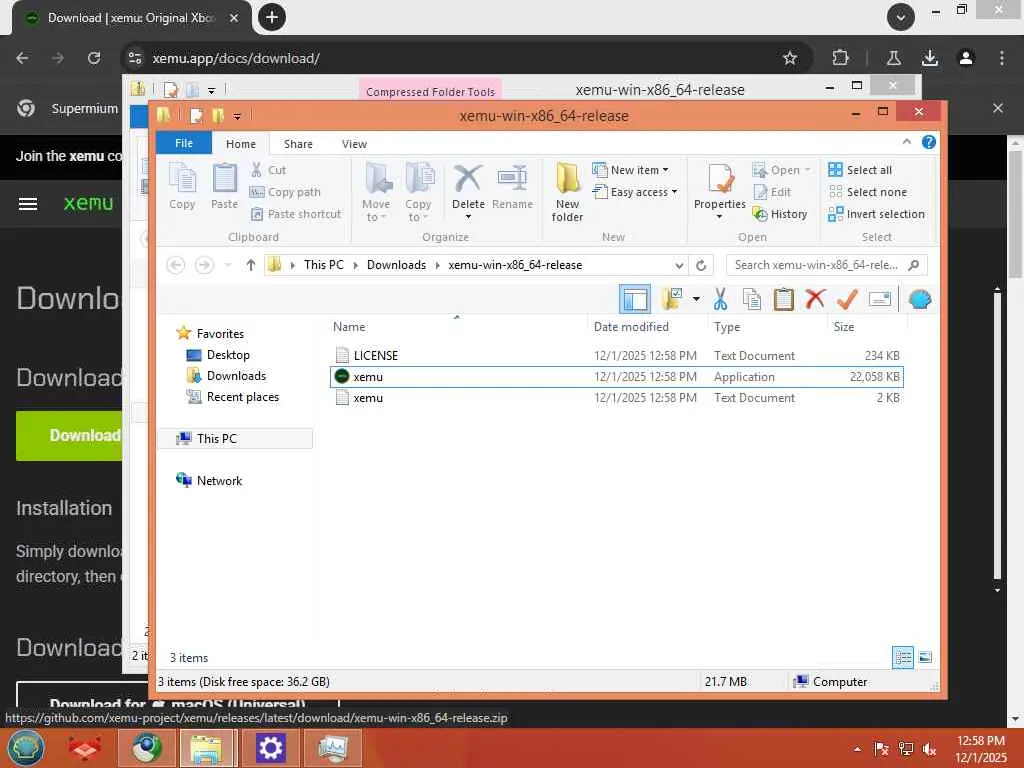Switch to Details view in the status bar

(903, 657)
